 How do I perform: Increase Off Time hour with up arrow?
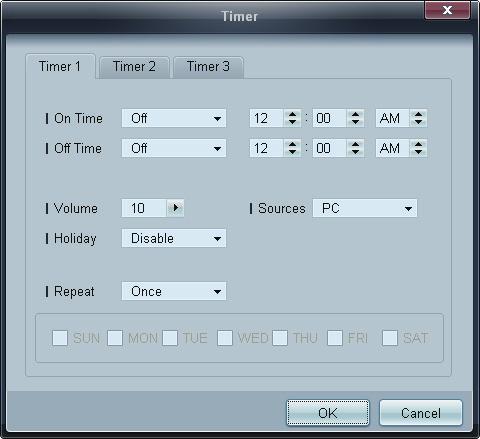tap(292, 144)
